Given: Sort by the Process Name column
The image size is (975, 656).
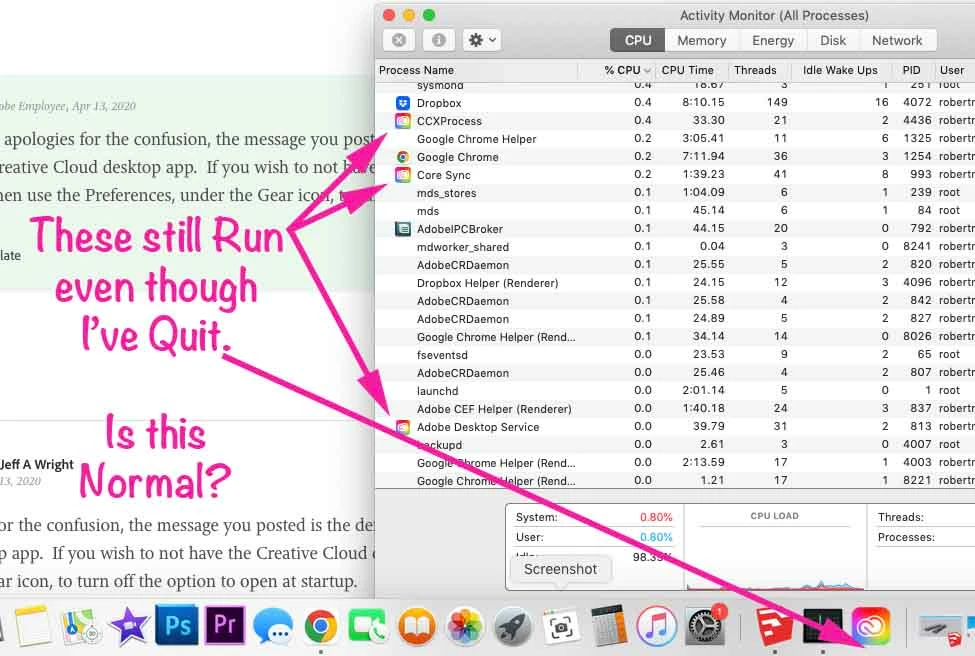Looking at the screenshot, I should (478, 70).
